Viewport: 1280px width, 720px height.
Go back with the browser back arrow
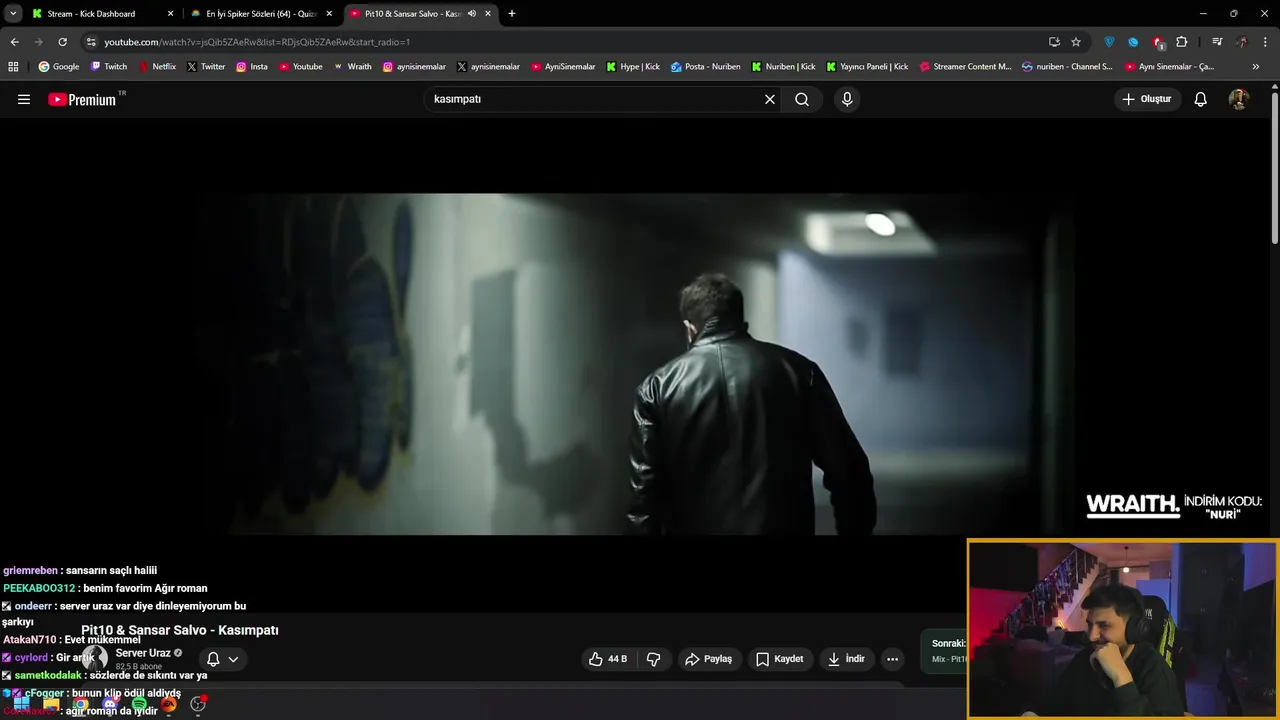coord(14,42)
